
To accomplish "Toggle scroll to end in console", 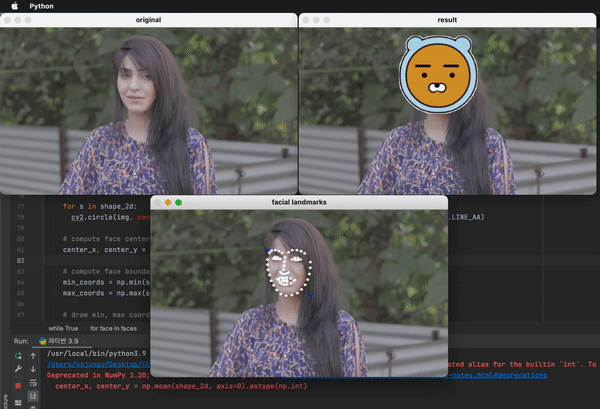I will click(33, 396).
